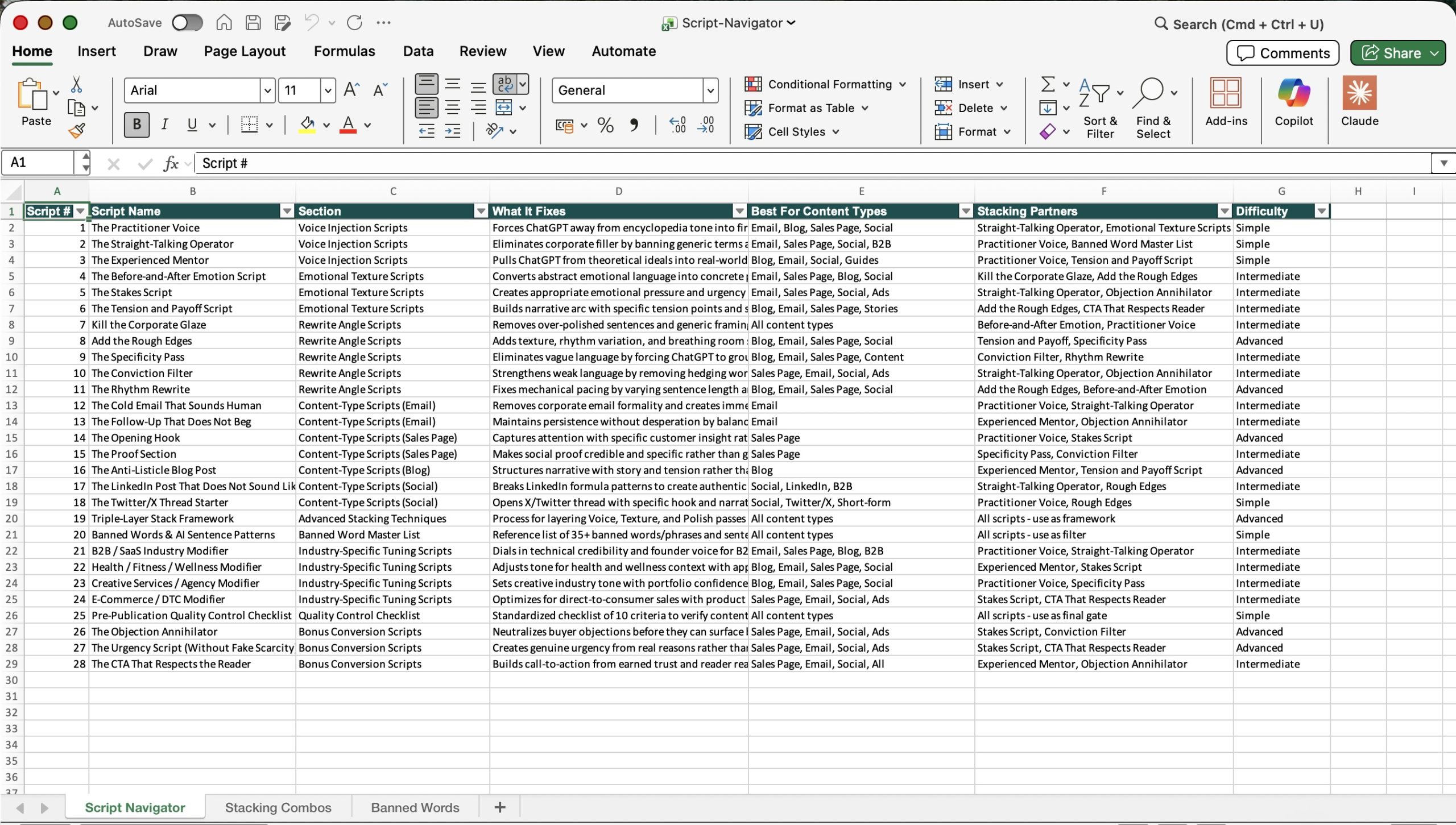The image size is (1456, 825).
Task: Expand the font name Arial dropdown
Action: click(x=267, y=90)
